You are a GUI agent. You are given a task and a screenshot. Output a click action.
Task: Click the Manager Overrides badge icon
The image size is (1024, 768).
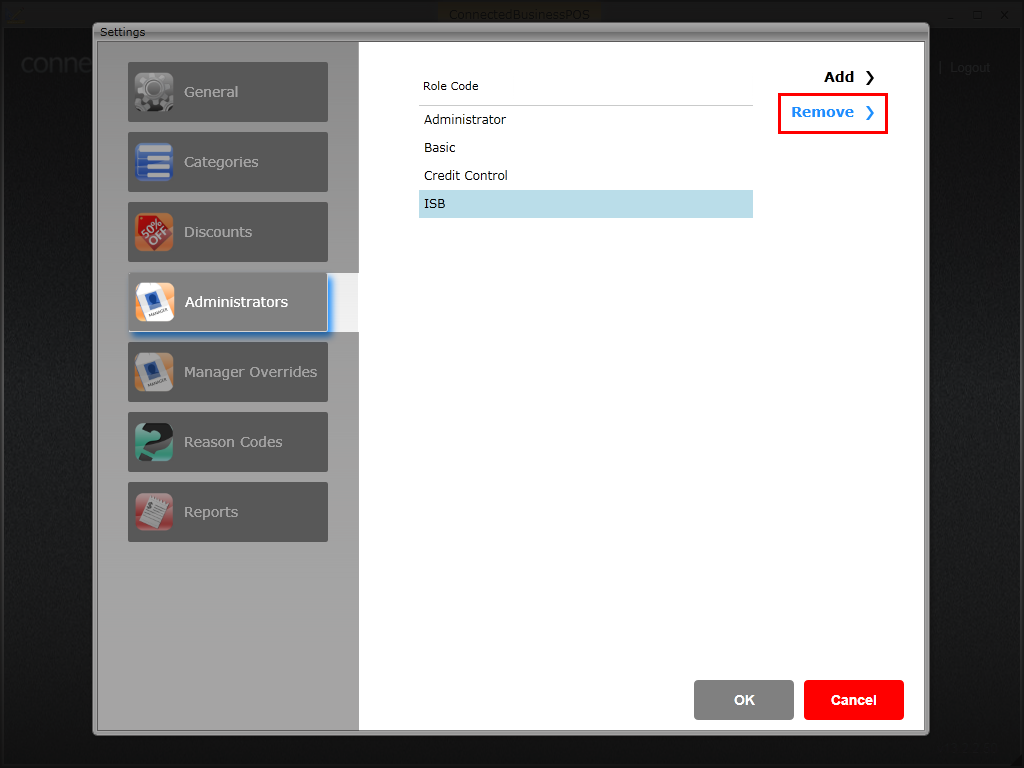coord(154,372)
